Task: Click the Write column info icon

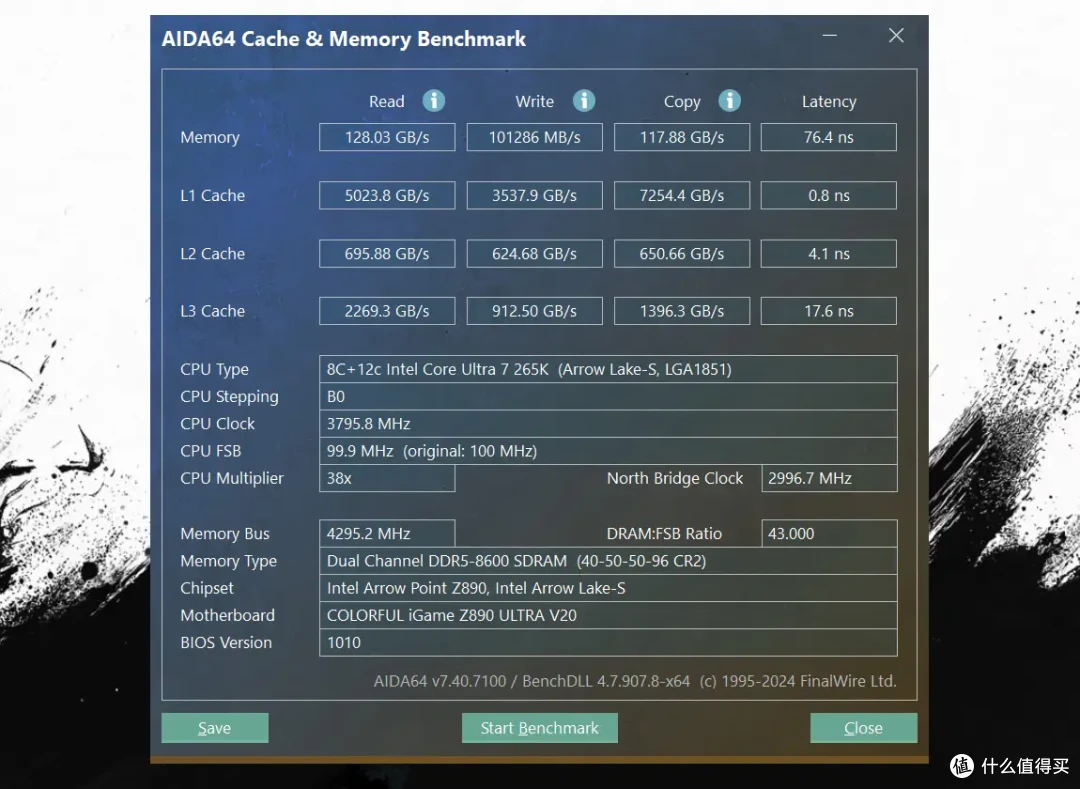Action: click(583, 101)
